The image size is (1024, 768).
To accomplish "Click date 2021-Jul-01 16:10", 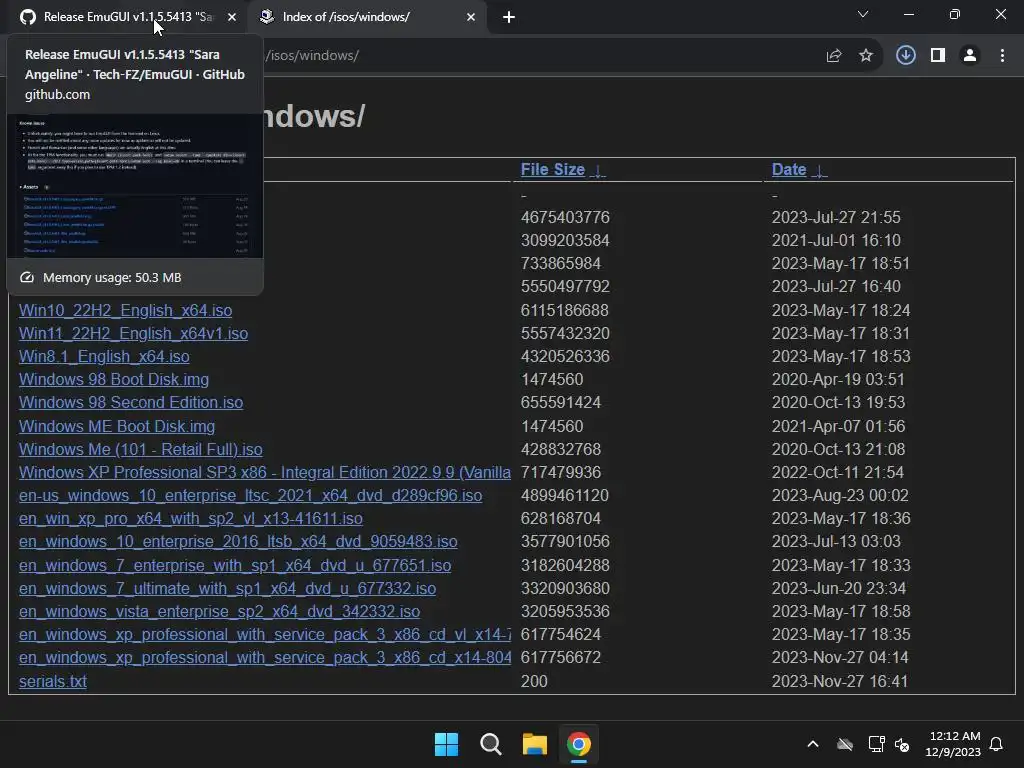I will pyautogui.click(x=836, y=240).
